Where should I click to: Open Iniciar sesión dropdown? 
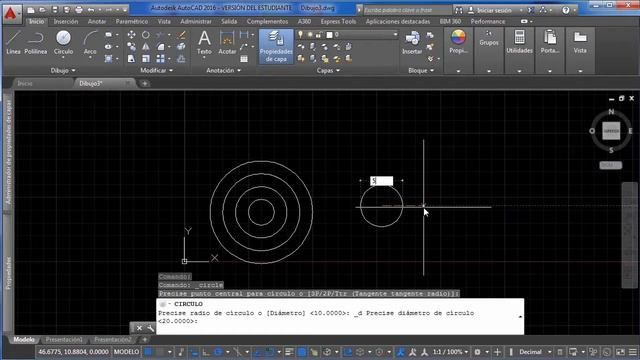pos(521,10)
